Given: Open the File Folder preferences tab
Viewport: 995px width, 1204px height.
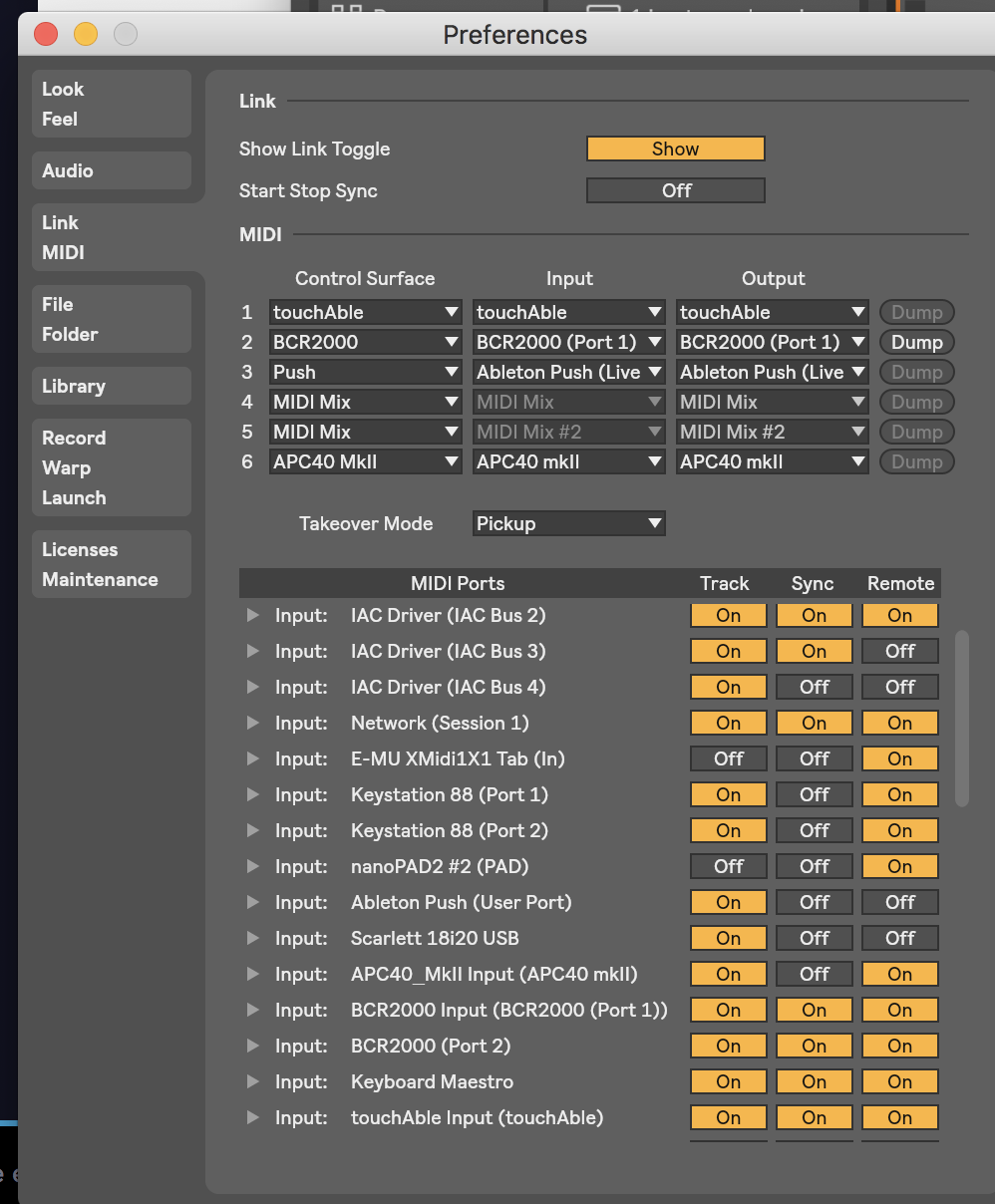Looking at the screenshot, I should click(x=111, y=319).
